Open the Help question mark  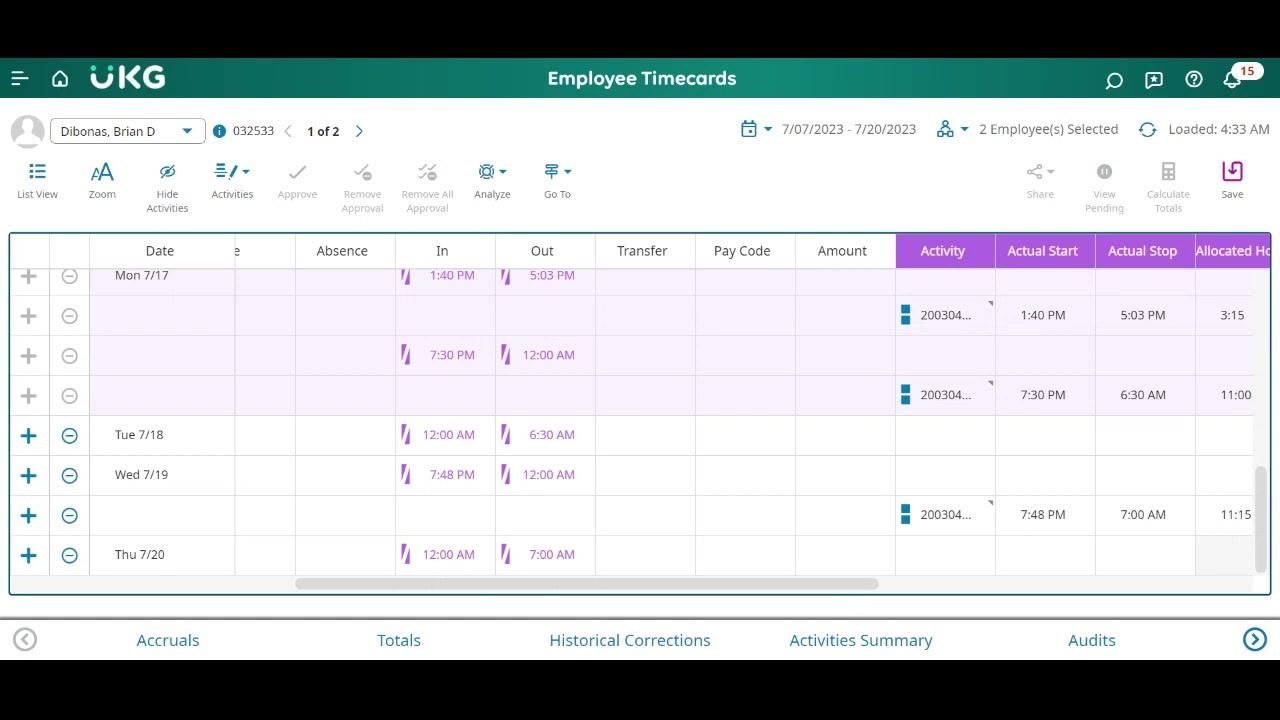[1194, 80]
